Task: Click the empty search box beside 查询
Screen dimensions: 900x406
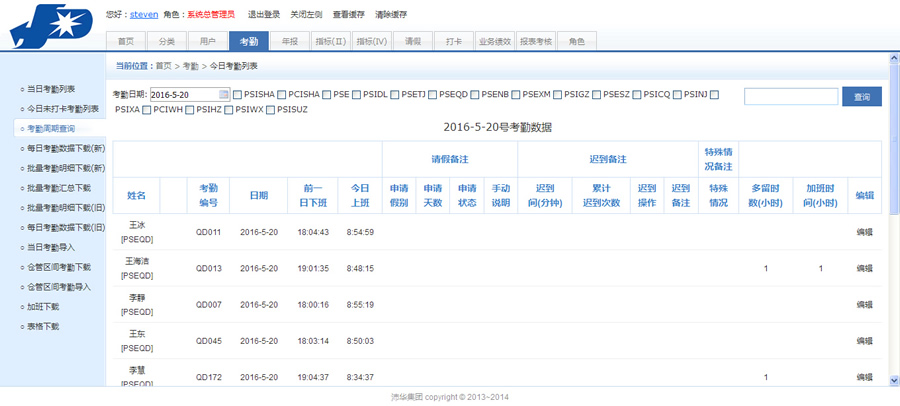Action: coord(791,96)
